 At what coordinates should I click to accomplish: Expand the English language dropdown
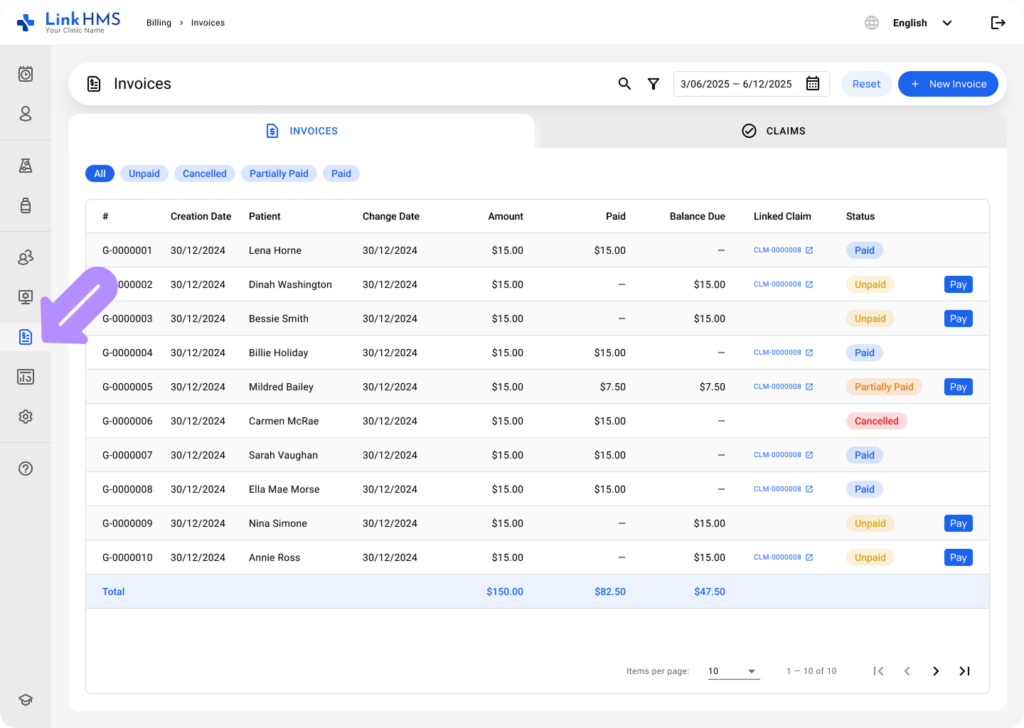coord(922,23)
